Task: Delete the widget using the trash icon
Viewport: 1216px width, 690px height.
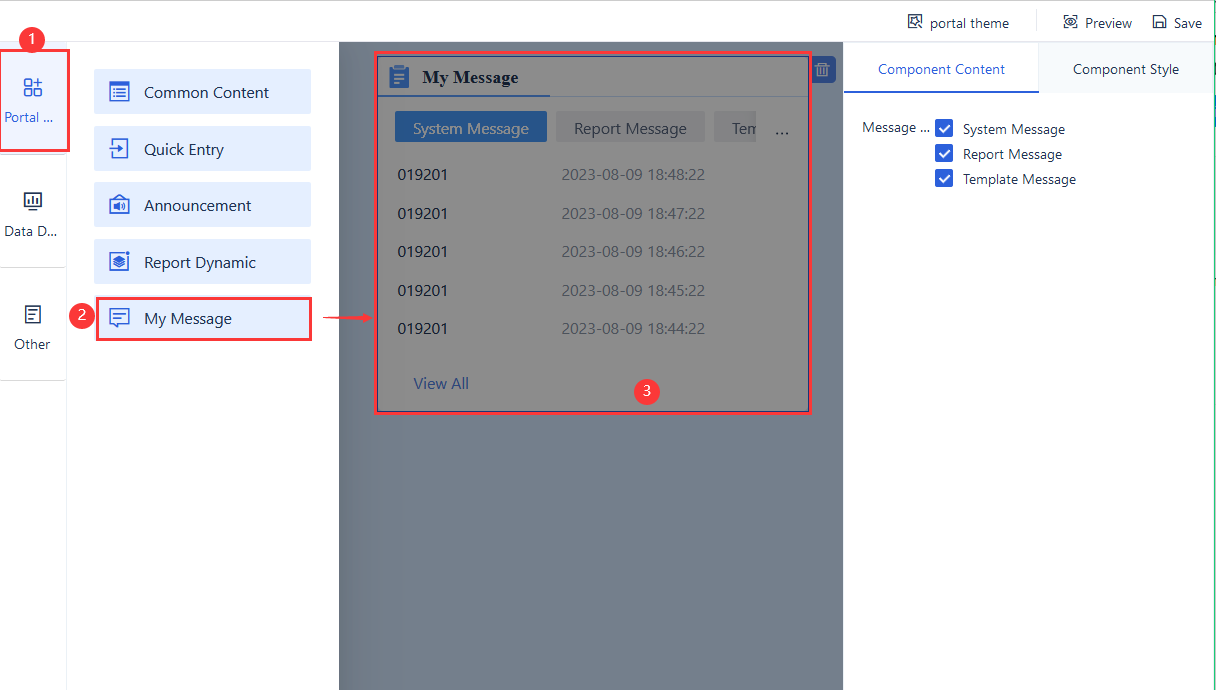Action: (x=821, y=70)
